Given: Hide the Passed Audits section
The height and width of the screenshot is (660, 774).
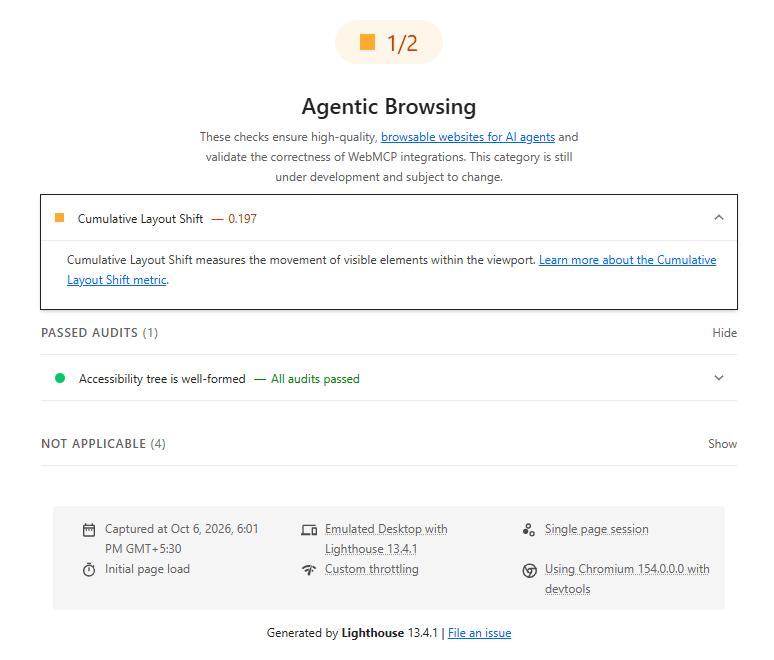Looking at the screenshot, I should pyautogui.click(x=724, y=333).
